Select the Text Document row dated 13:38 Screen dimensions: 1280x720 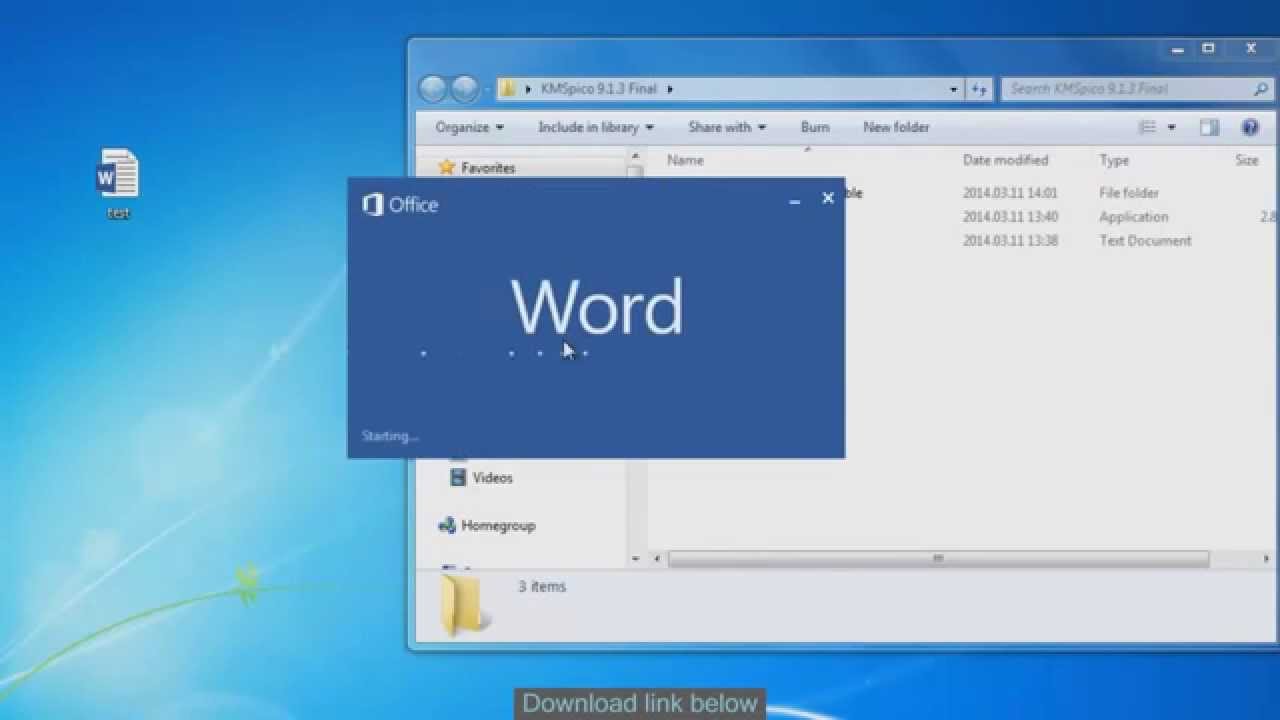tap(1060, 241)
